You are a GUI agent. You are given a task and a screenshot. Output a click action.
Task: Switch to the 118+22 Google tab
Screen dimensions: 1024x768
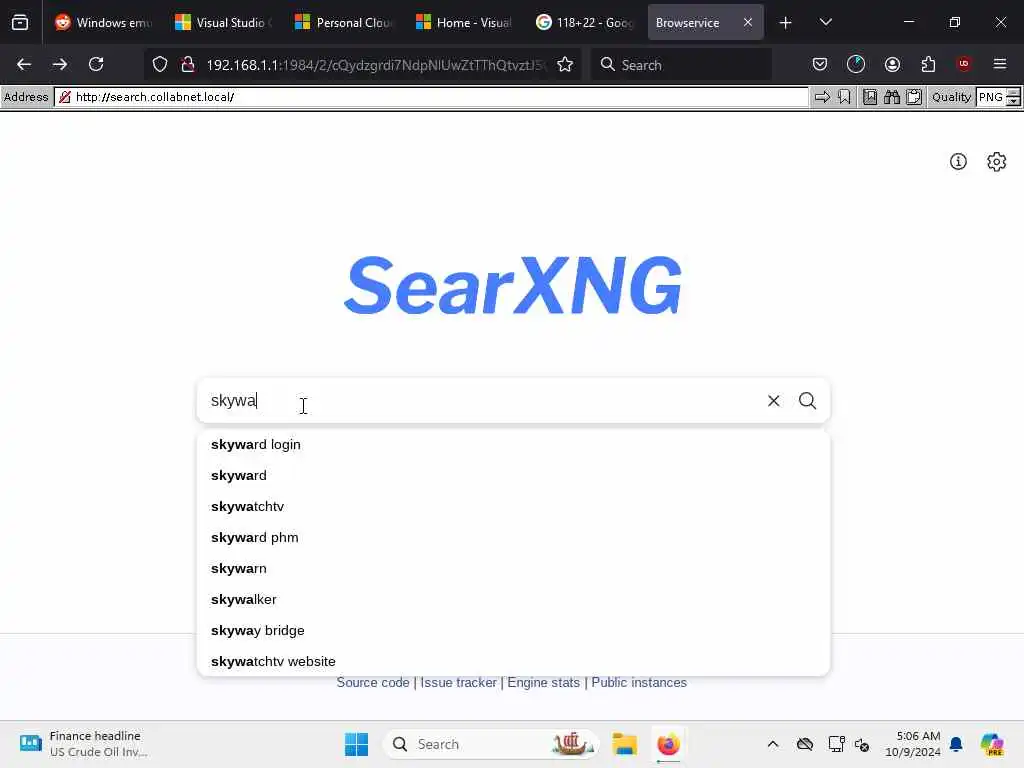(584, 23)
